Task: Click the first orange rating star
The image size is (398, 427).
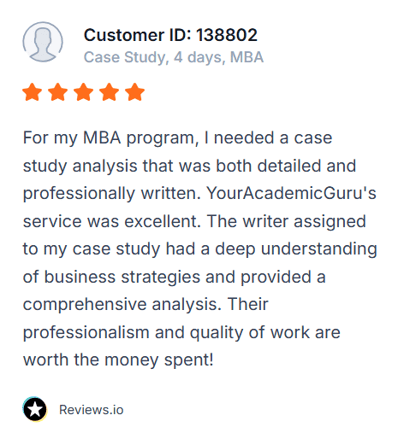Action: [32, 92]
